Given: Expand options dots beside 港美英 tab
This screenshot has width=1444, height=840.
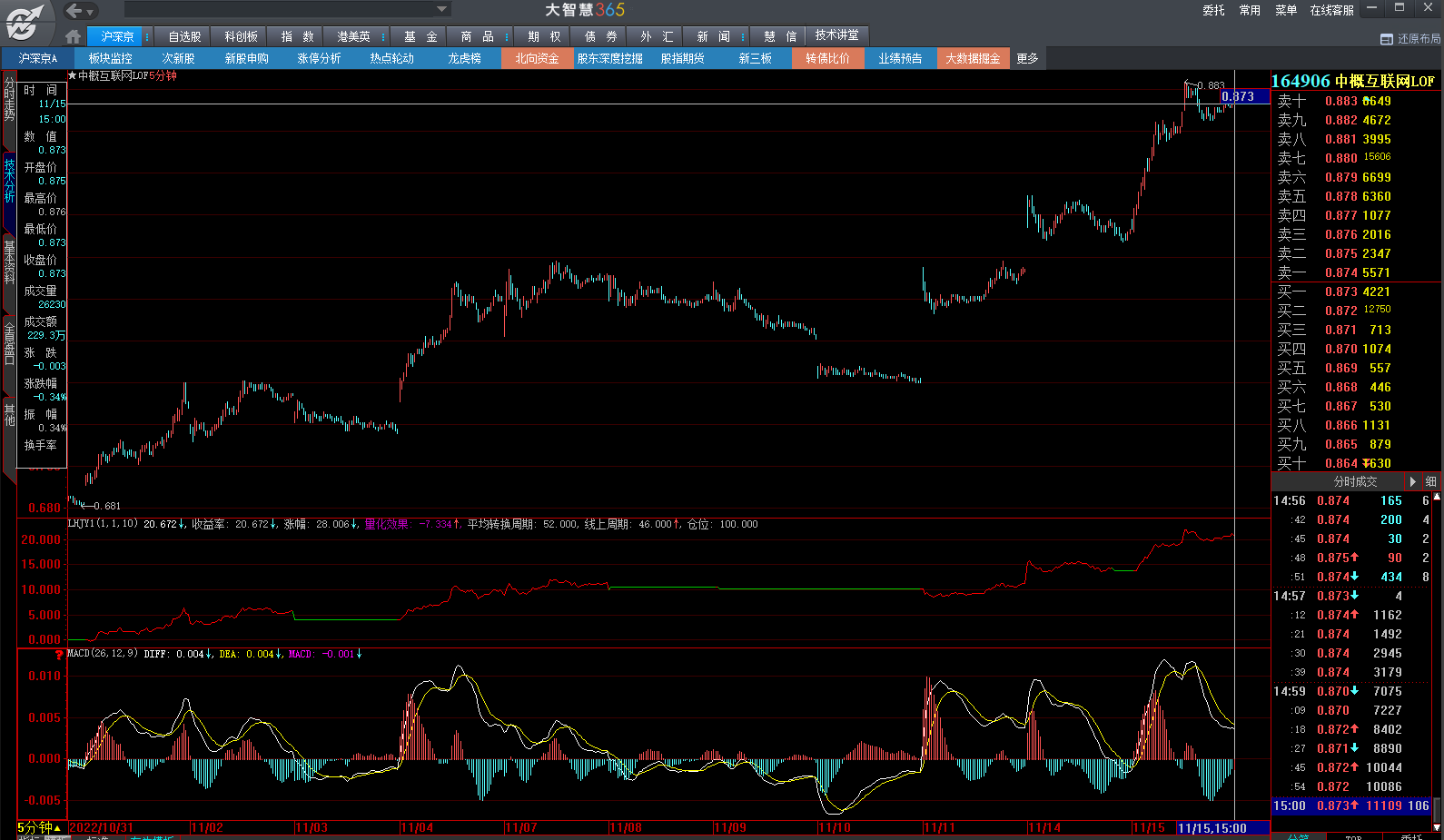Looking at the screenshot, I should coord(383,36).
